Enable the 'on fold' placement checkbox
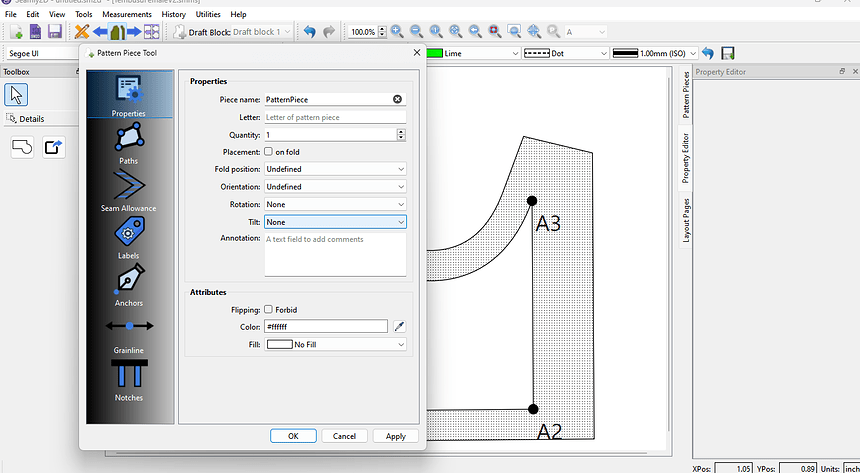Screen dimensions: 860x473 269,152
